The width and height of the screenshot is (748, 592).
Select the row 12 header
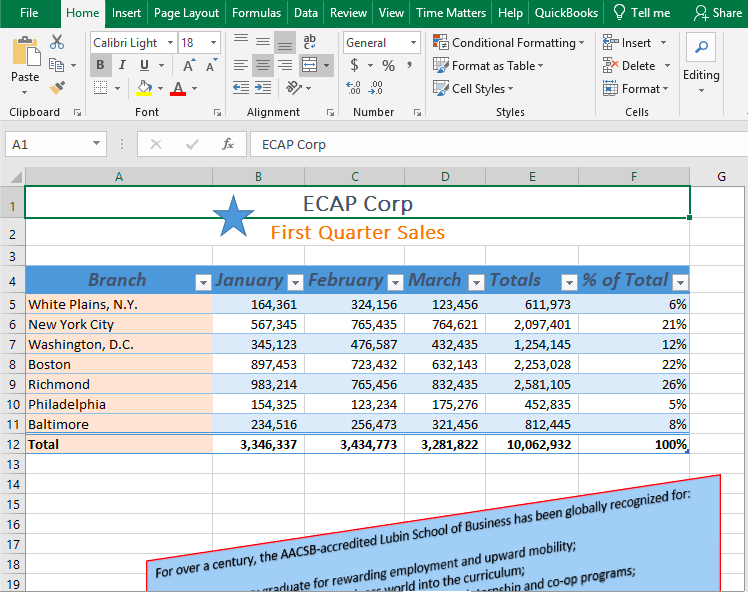[x=12, y=444]
